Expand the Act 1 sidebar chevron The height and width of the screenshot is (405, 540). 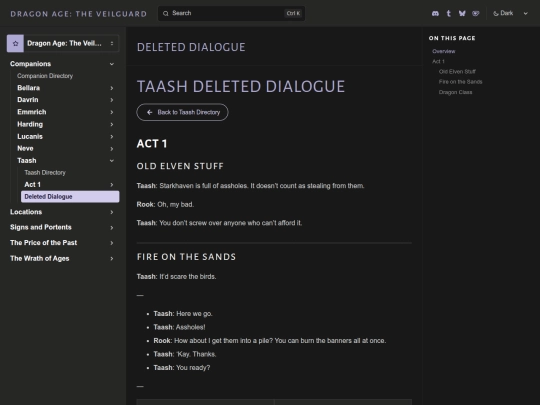pyautogui.click(x=112, y=185)
